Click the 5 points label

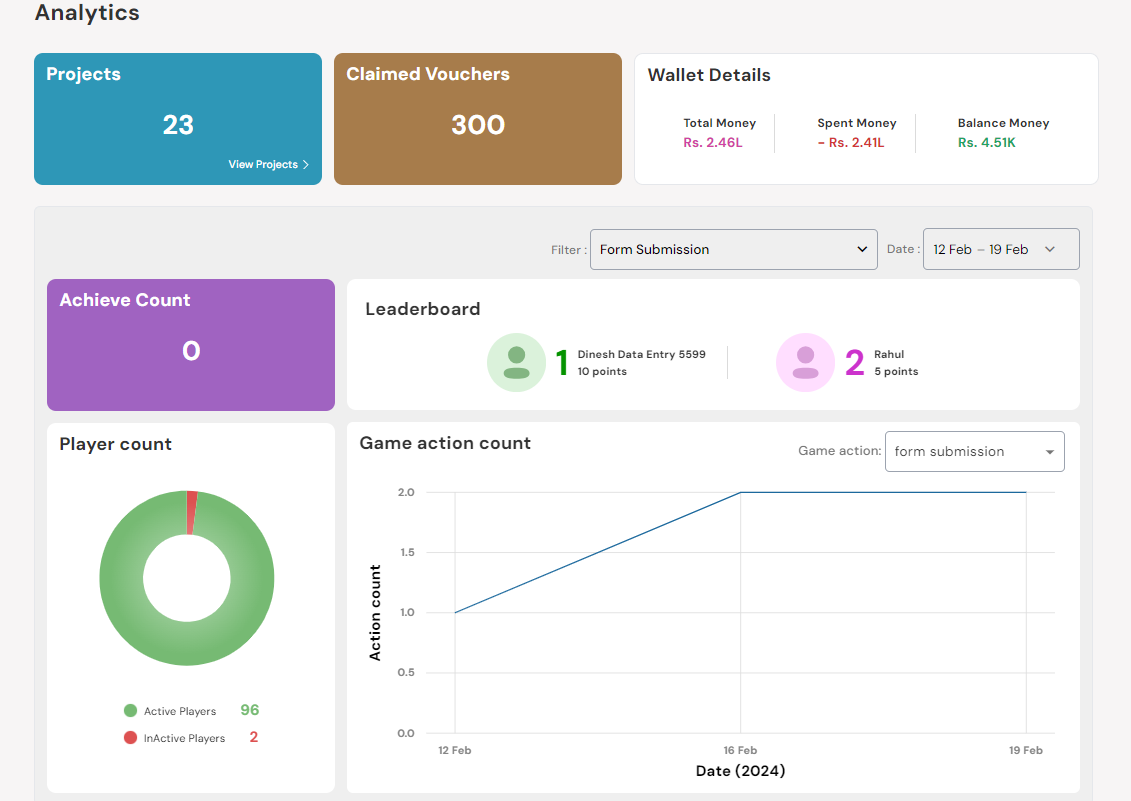pos(896,372)
